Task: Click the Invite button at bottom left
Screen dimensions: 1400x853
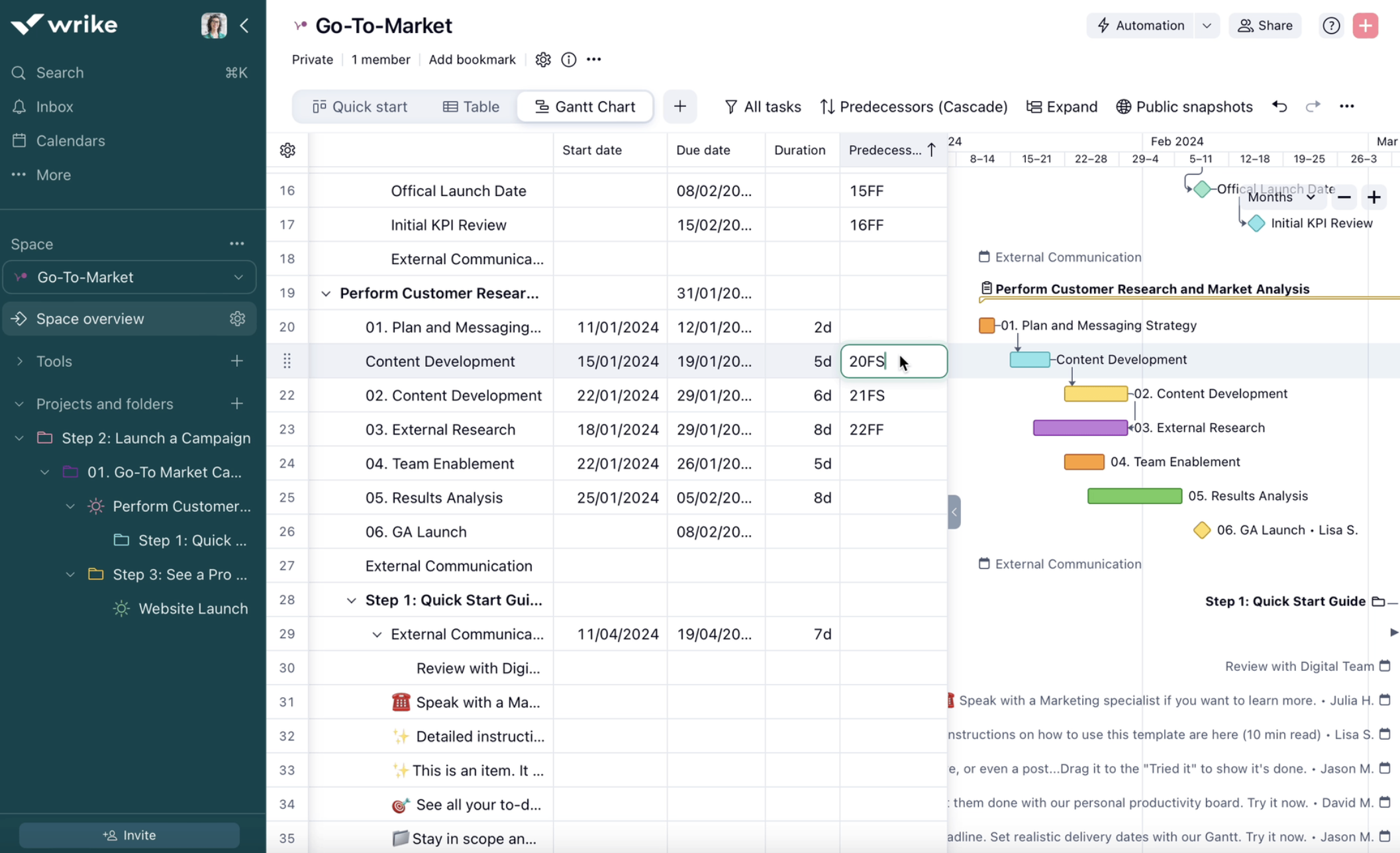Action: pyautogui.click(x=129, y=834)
